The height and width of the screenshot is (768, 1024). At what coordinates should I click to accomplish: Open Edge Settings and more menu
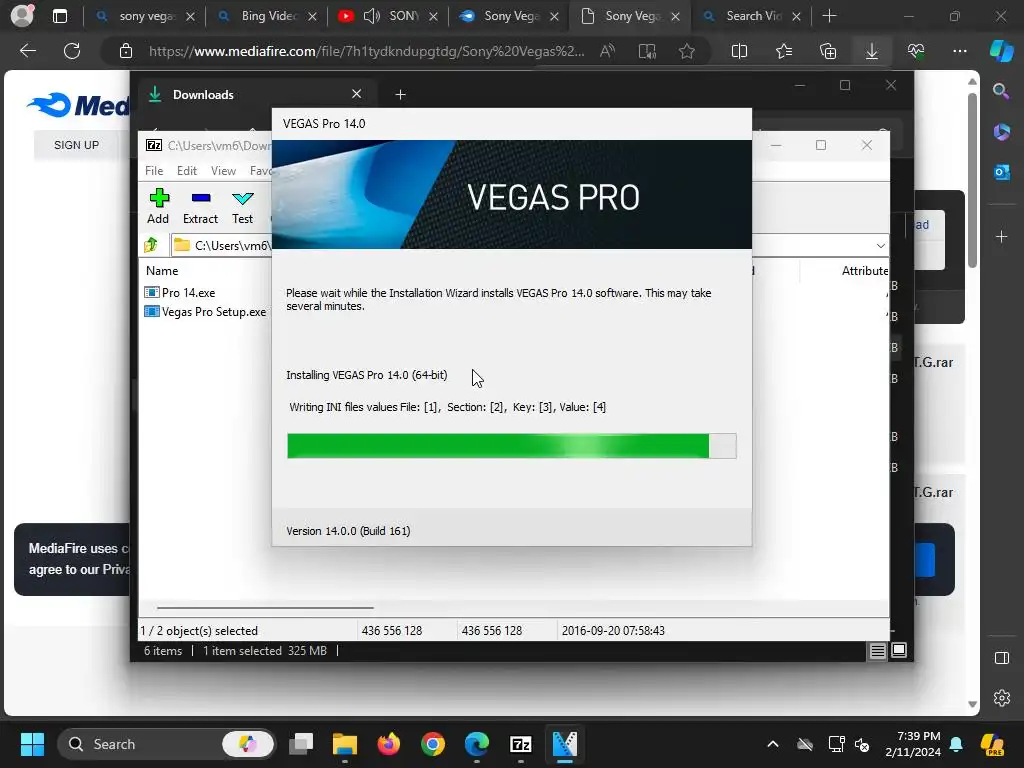tap(960, 51)
